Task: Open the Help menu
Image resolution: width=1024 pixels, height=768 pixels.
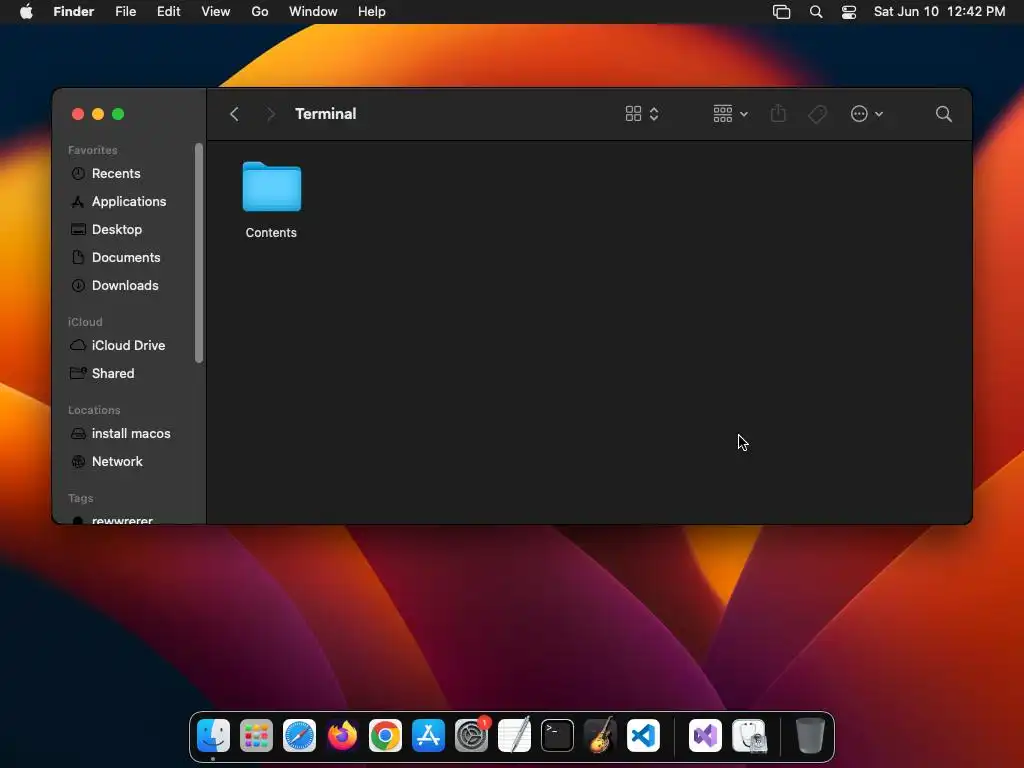Action: pyautogui.click(x=372, y=12)
